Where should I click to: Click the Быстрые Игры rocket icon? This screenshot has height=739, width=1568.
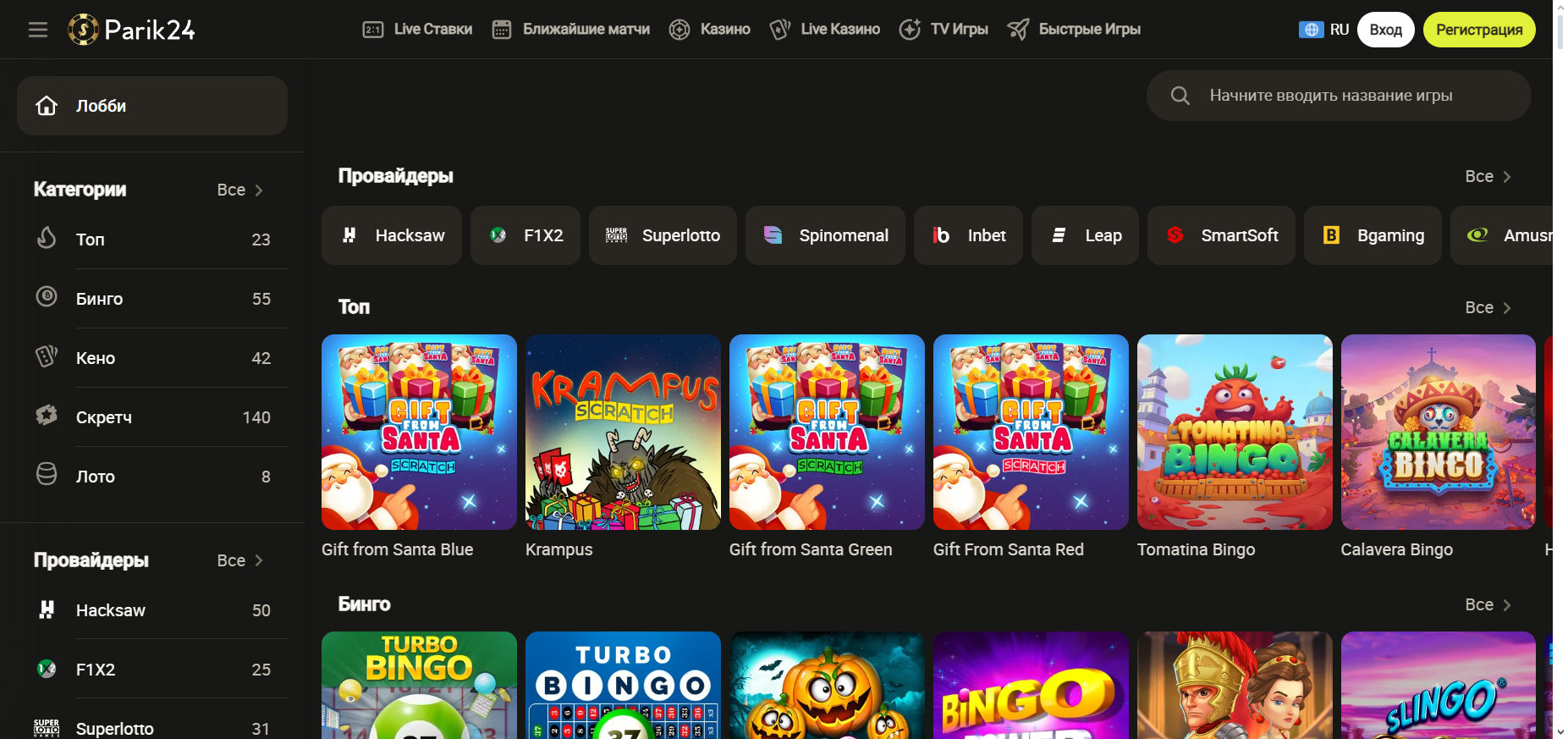[x=1018, y=30]
